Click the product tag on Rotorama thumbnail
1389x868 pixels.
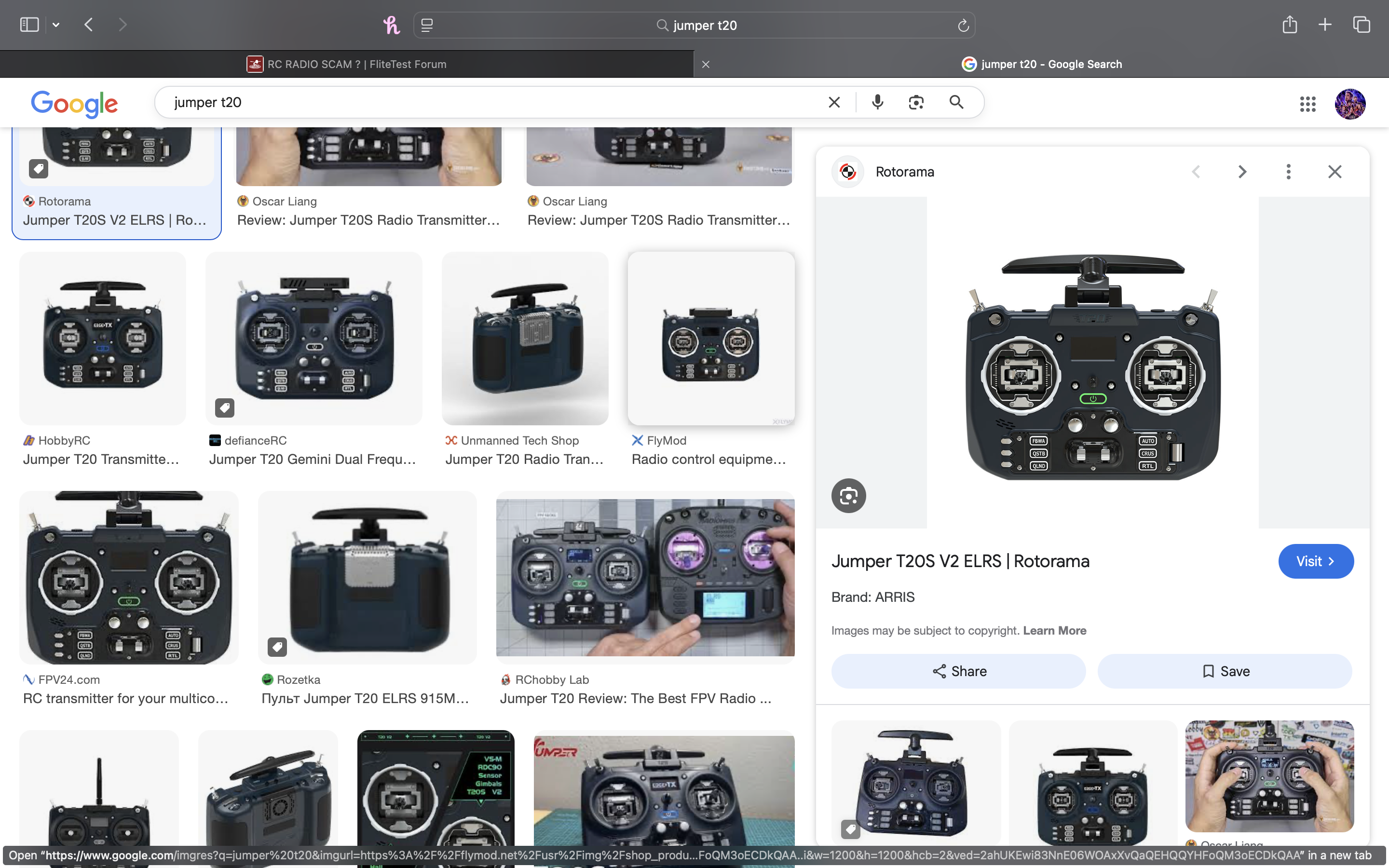[39, 169]
